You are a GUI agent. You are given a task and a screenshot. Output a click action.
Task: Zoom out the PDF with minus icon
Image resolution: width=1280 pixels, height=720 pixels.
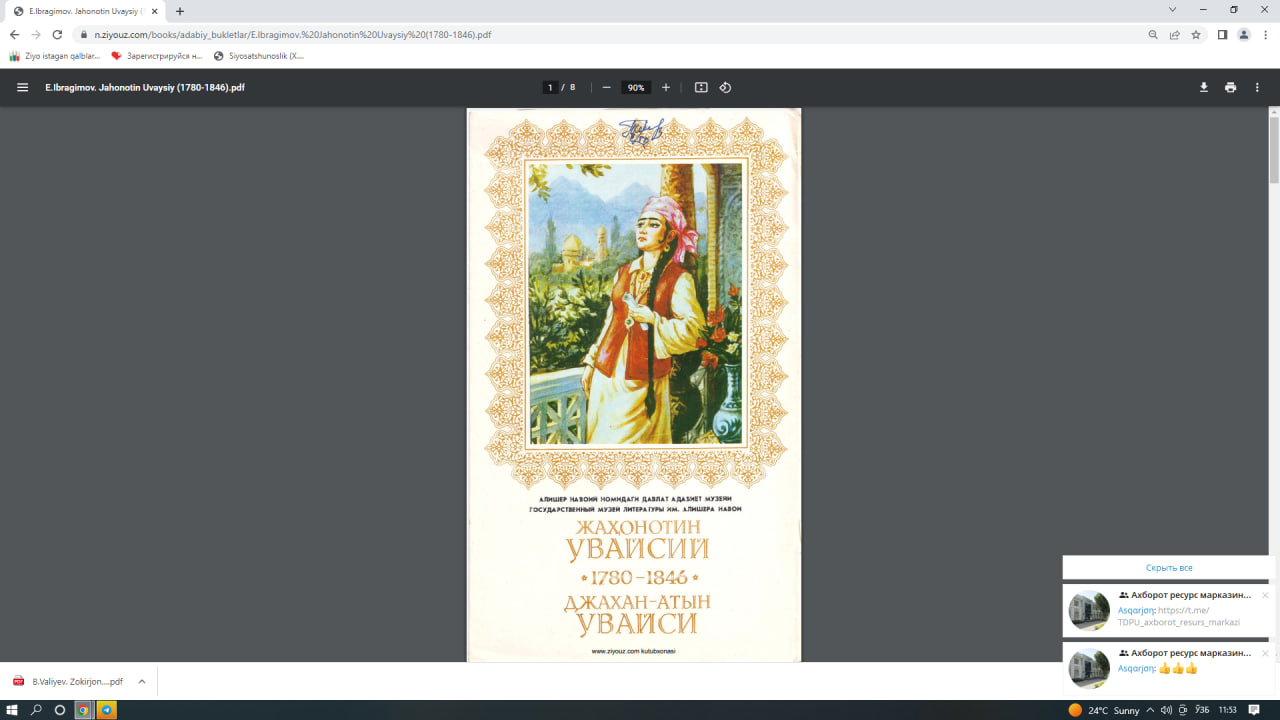point(606,87)
